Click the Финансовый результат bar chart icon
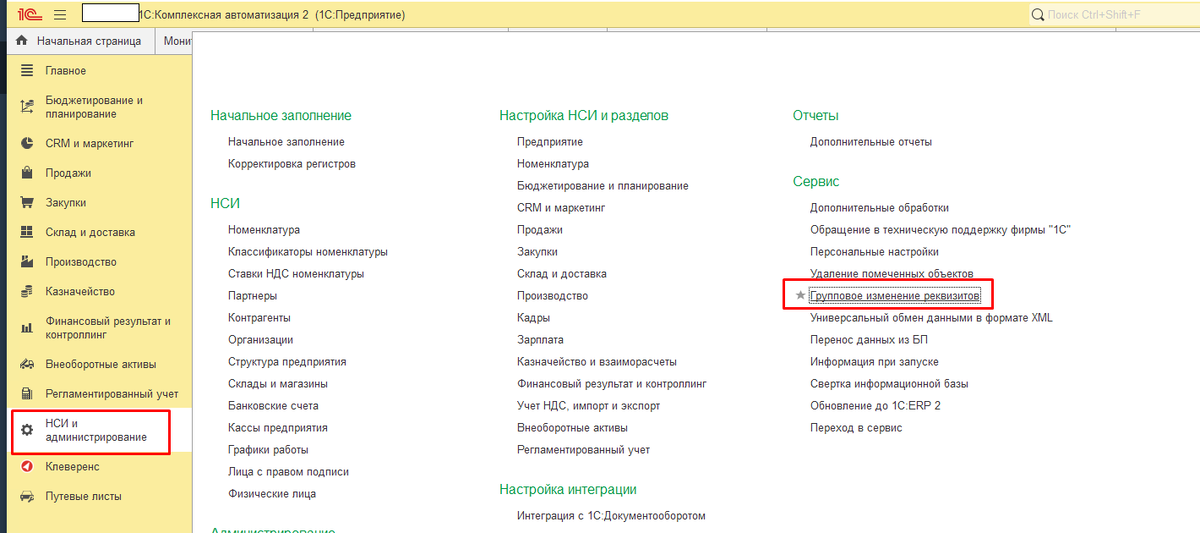Image resolution: width=1200 pixels, height=533 pixels. pos(27,328)
